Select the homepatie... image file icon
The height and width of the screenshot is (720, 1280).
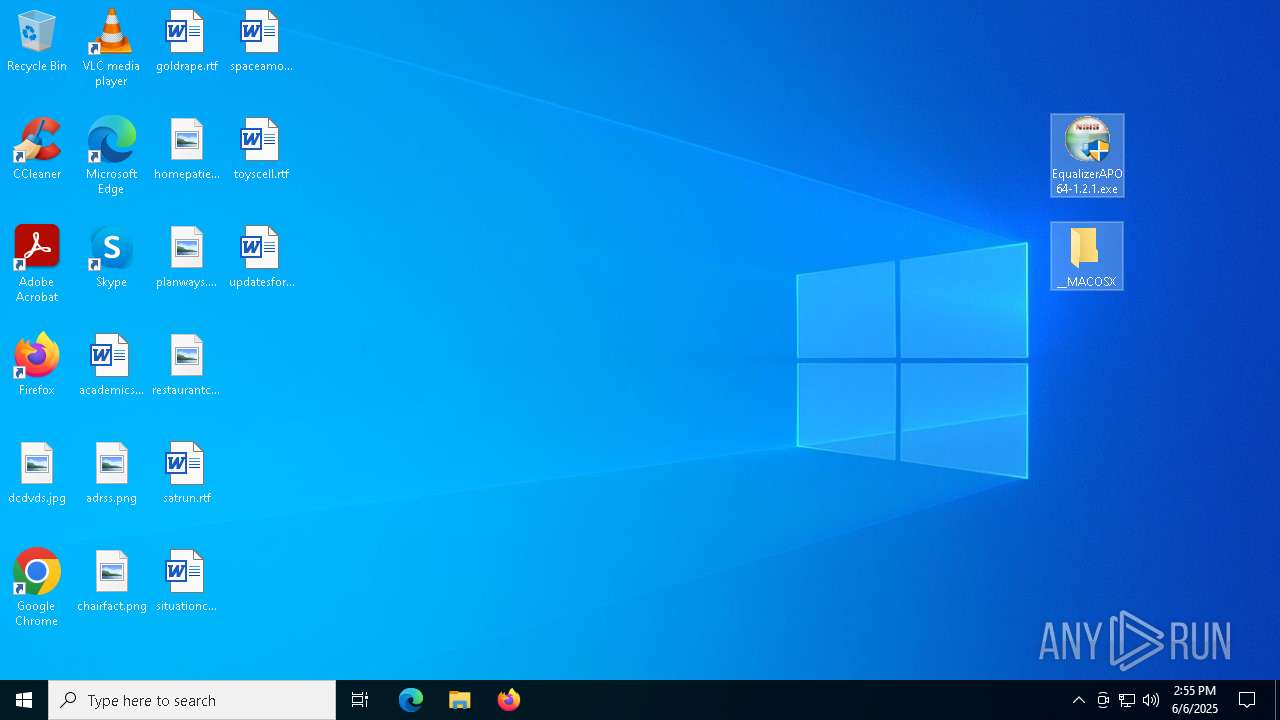(x=186, y=150)
